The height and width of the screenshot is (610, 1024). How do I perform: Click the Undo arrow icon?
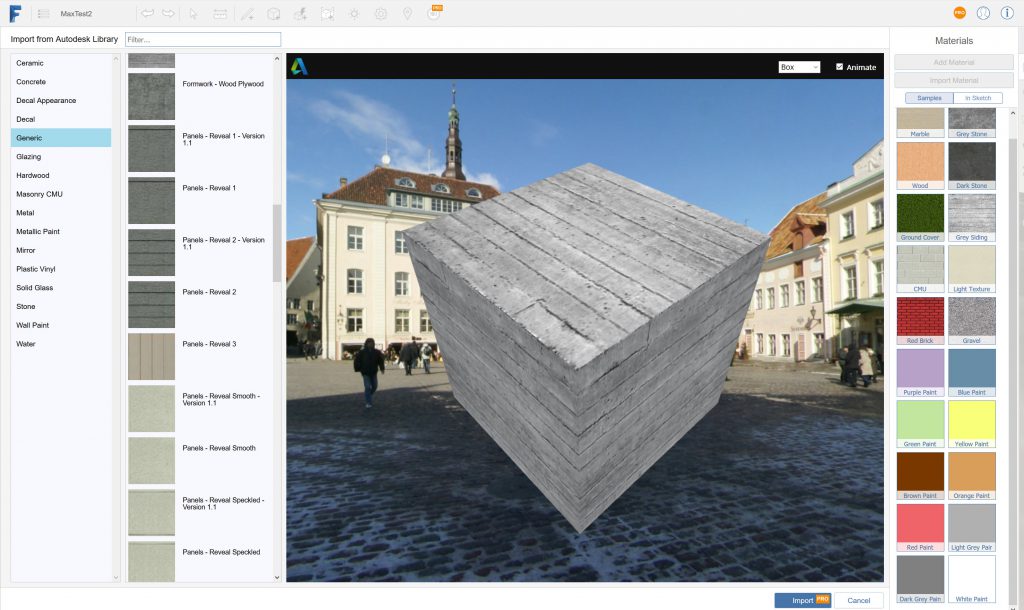click(147, 14)
